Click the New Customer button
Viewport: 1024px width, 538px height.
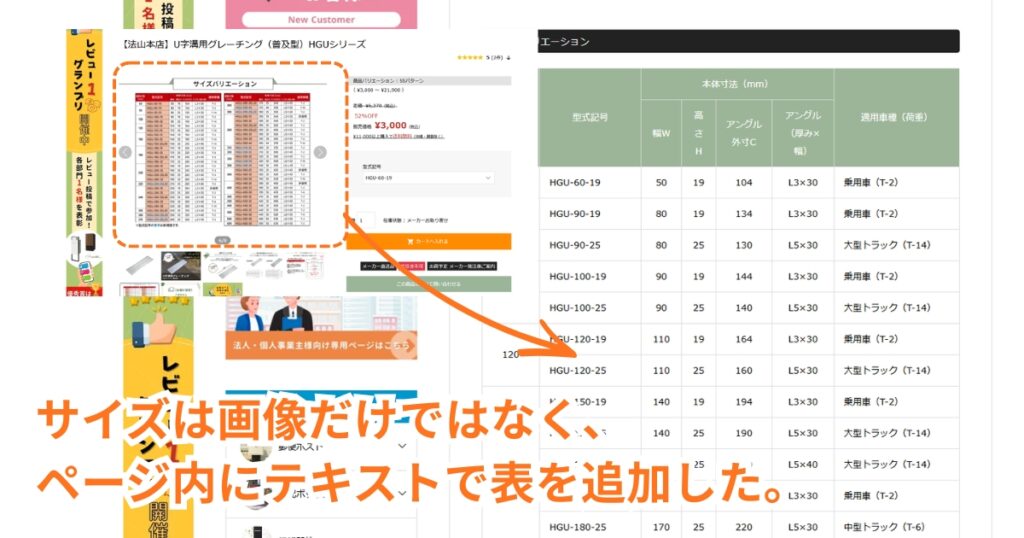[x=321, y=20]
